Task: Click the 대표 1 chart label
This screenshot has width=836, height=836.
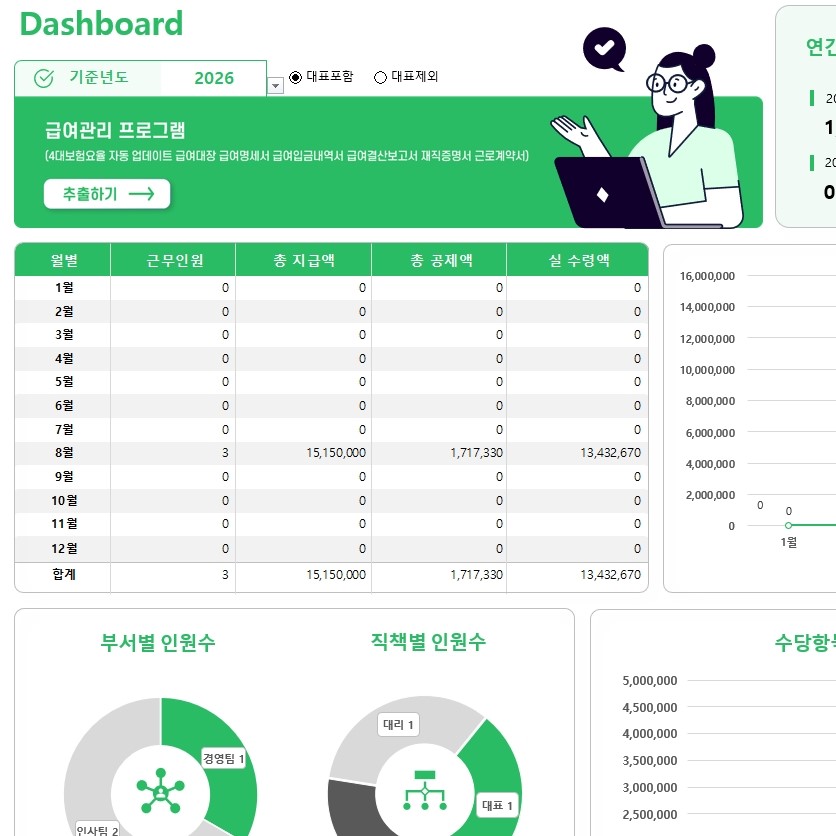Action: 497,805
